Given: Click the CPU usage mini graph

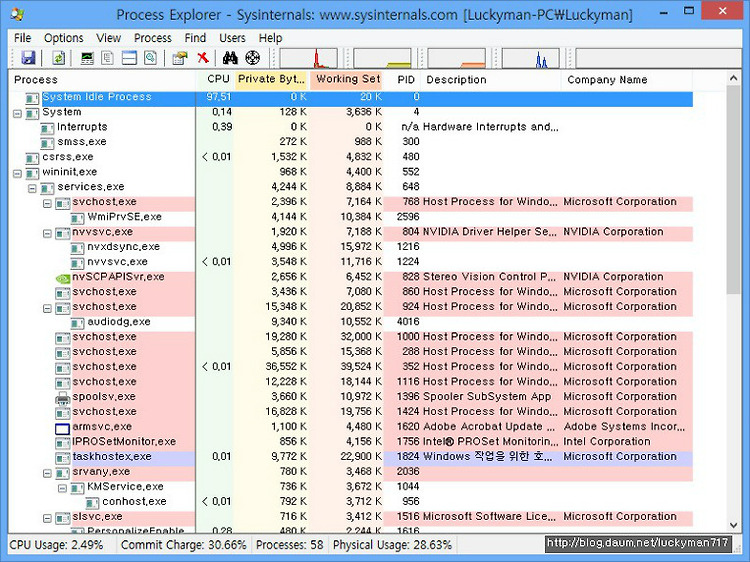Looking at the screenshot, I should click(x=309, y=58).
